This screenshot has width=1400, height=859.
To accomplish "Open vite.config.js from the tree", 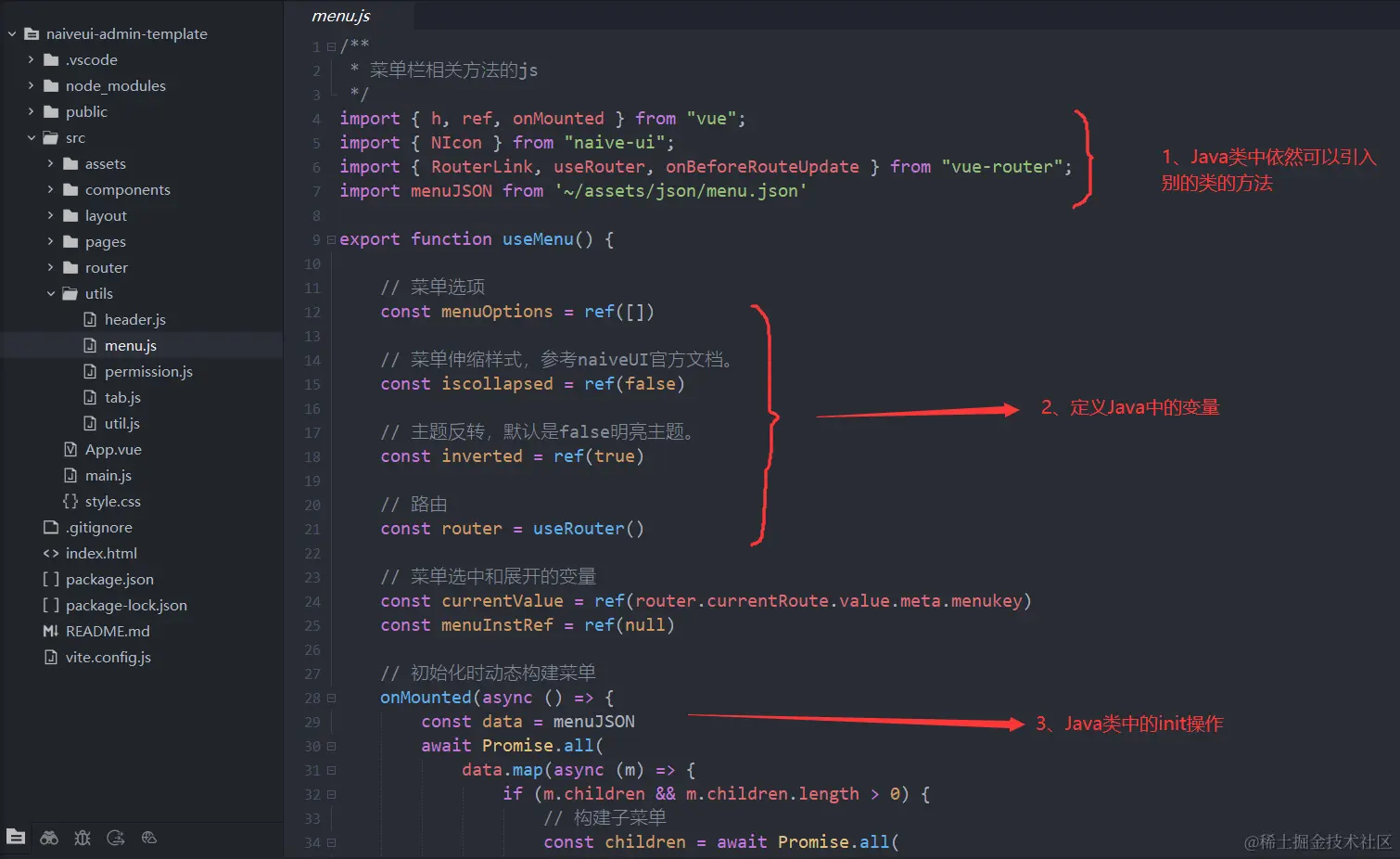I will [x=108, y=657].
